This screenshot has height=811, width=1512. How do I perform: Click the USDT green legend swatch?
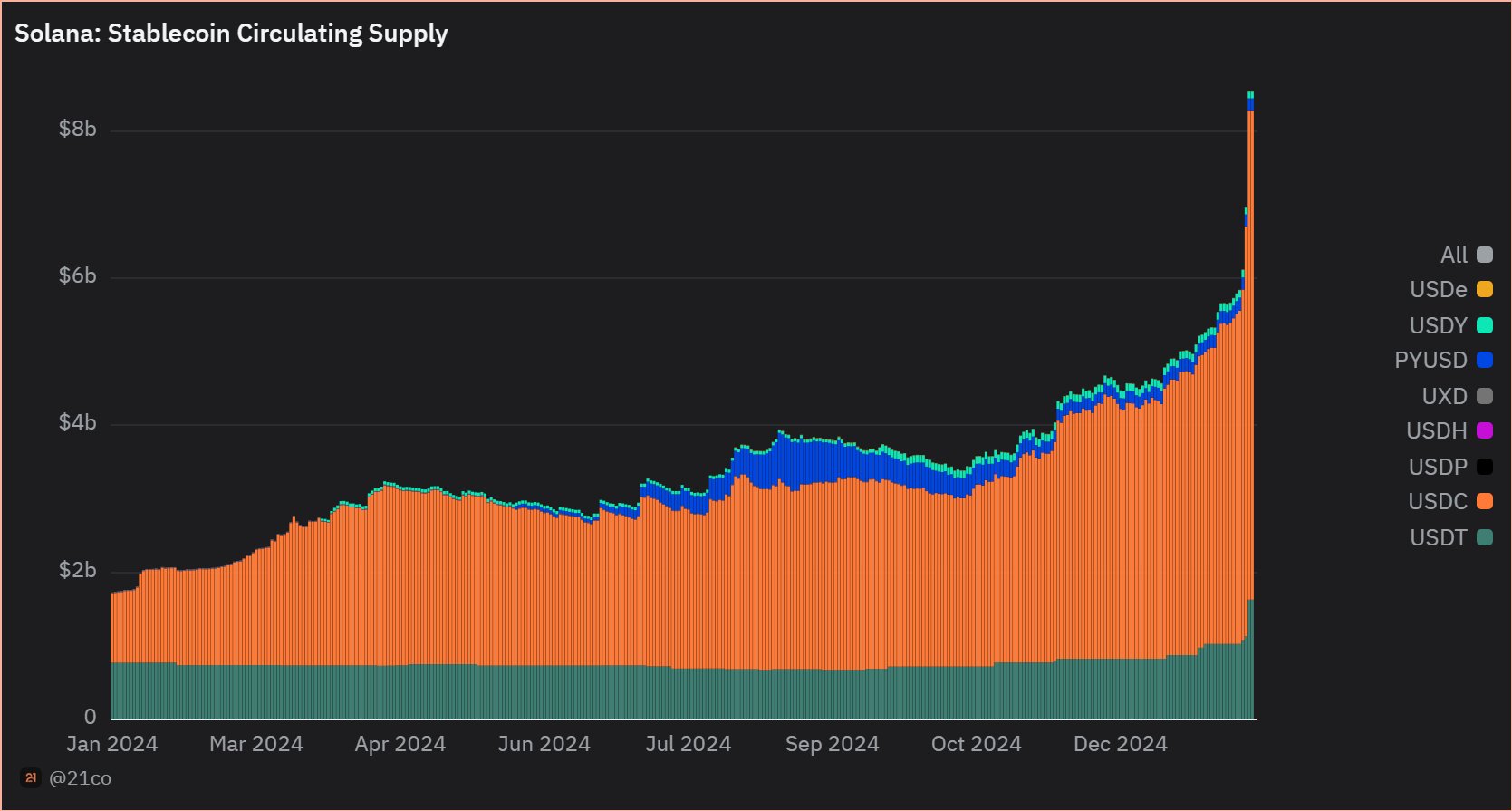coord(1484,537)
